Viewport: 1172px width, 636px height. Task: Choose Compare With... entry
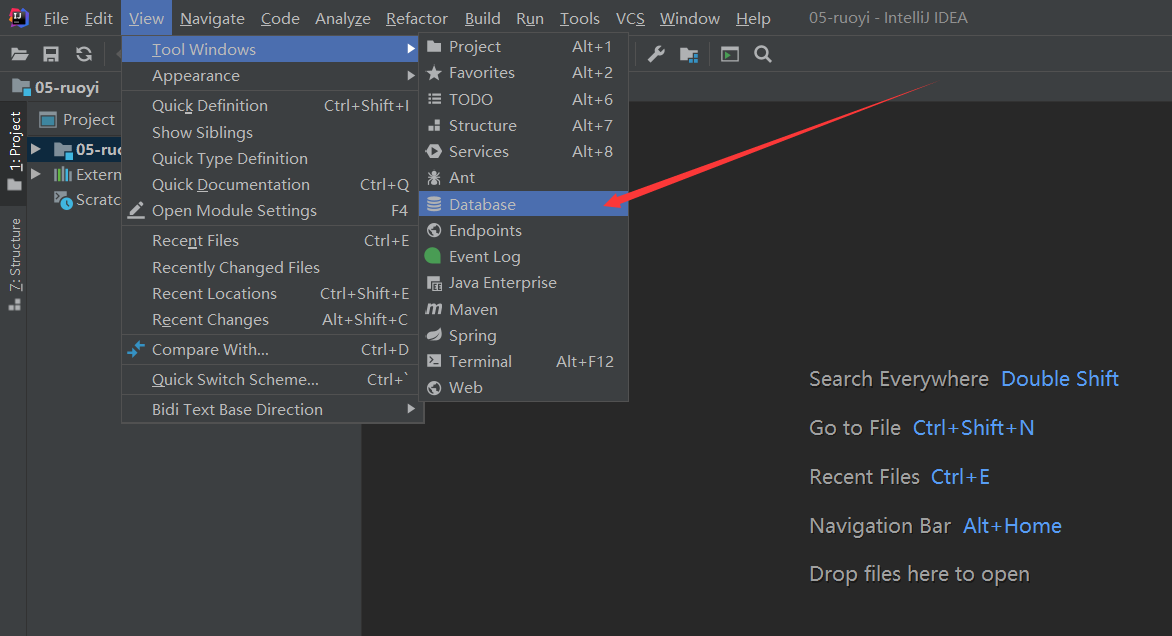272,350
